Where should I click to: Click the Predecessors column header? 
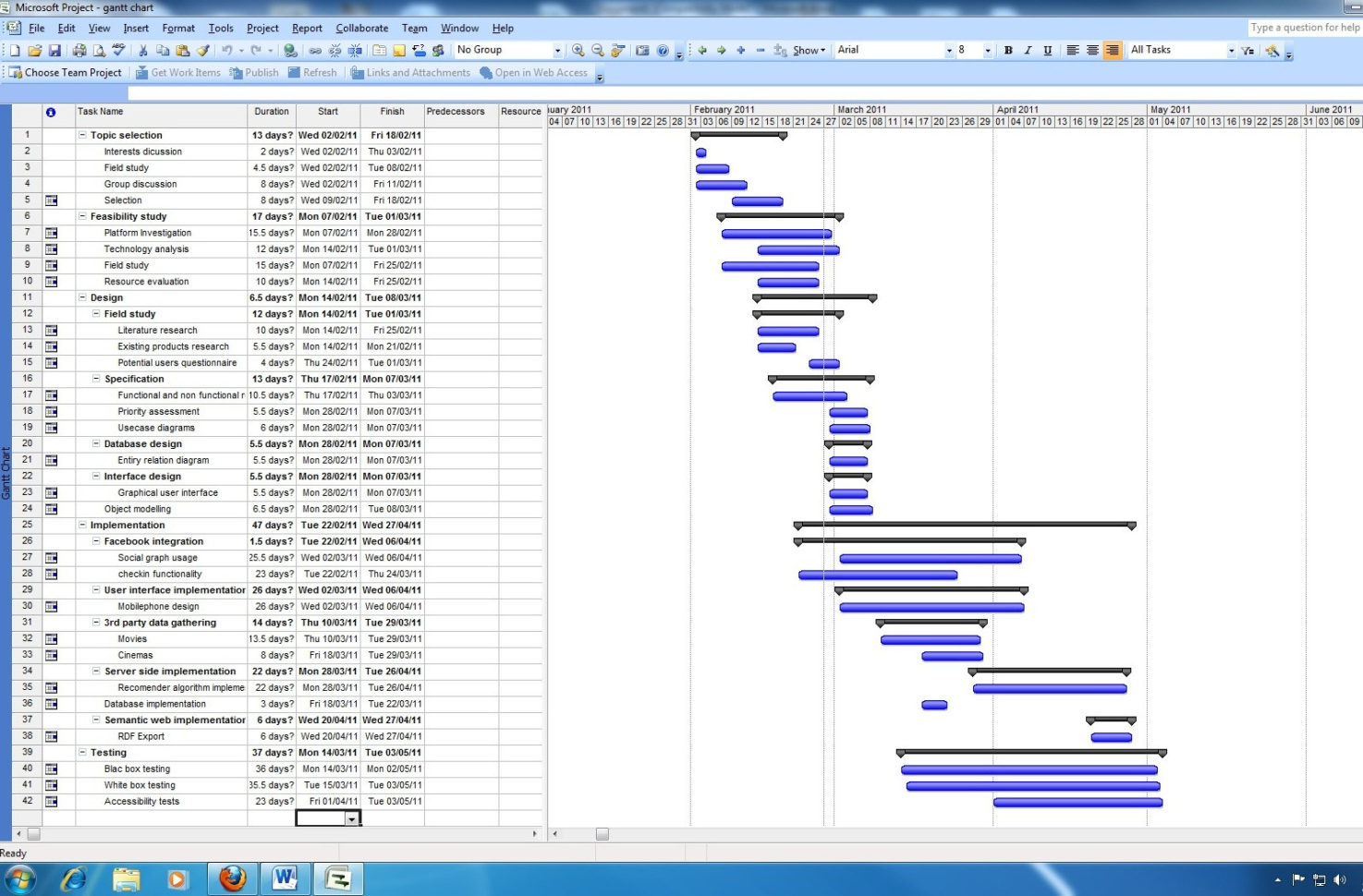461,115
